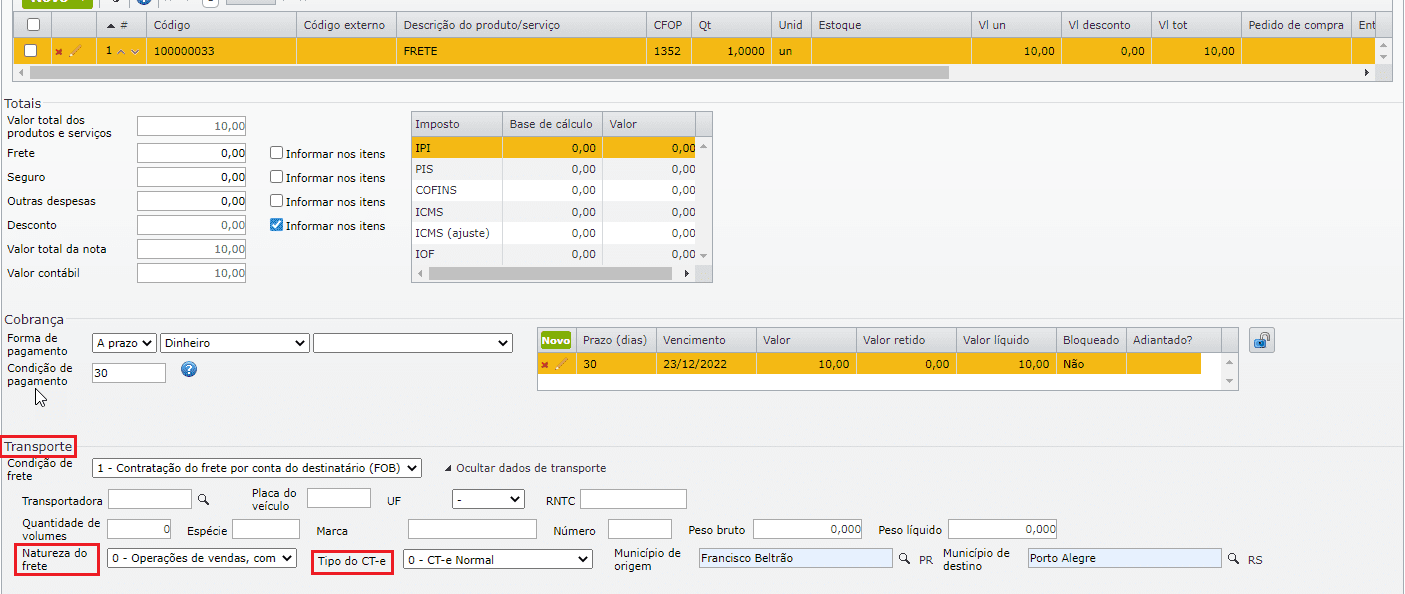The image size is (1405, 594).
Task: Click Novo button in payment installments table
Action: pos(555,341)
